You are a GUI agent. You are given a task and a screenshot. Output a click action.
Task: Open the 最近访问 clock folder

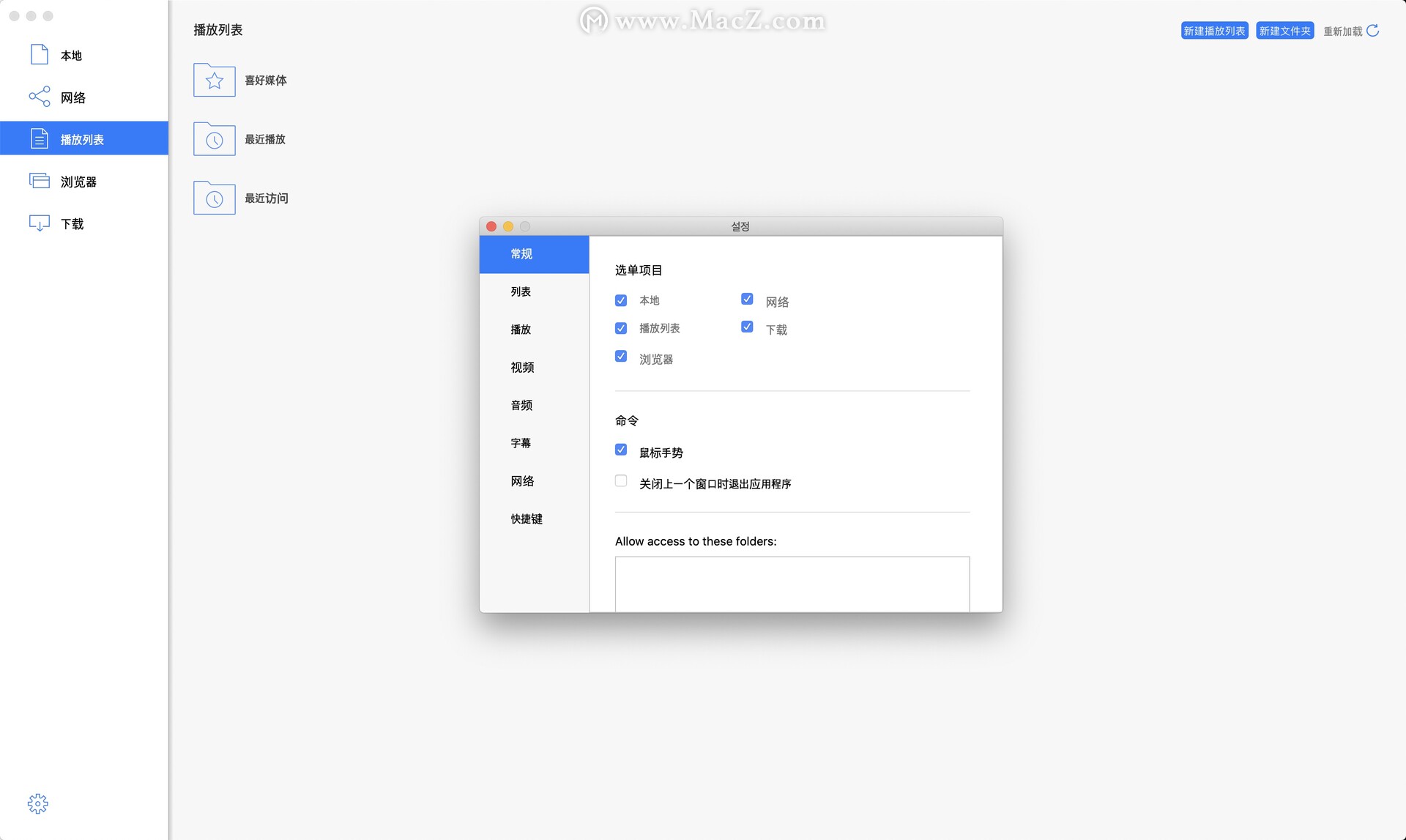215,198
